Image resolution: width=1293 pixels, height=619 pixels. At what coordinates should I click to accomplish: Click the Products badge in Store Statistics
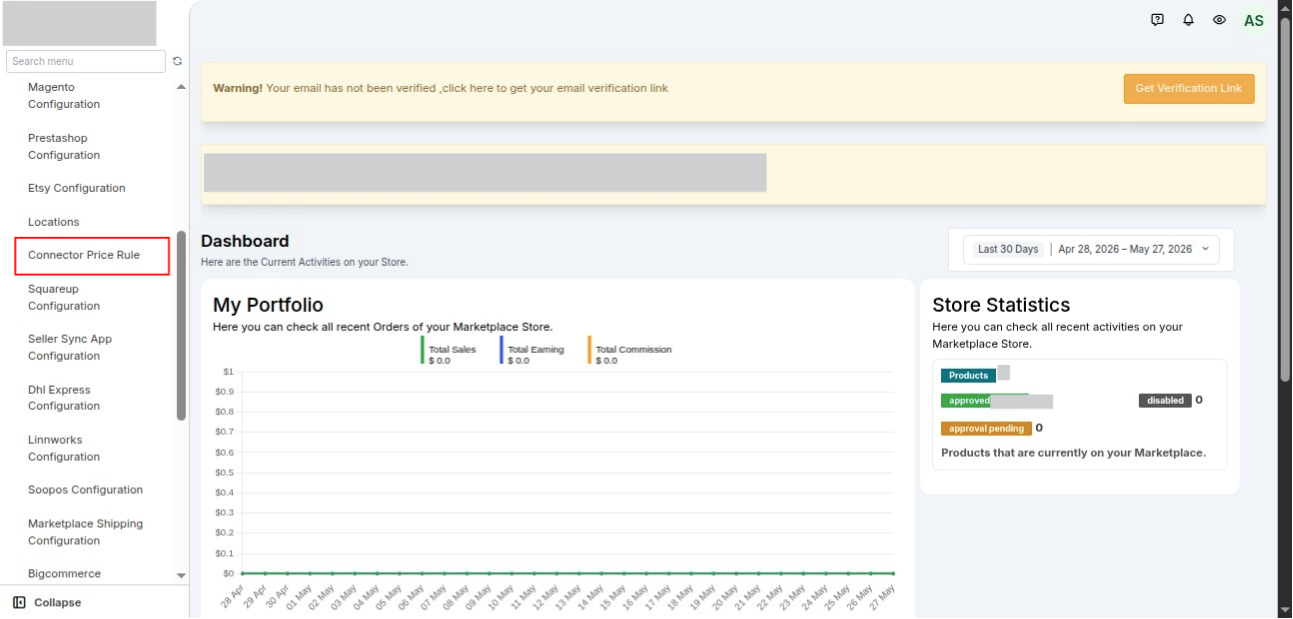tap(968, 375)
